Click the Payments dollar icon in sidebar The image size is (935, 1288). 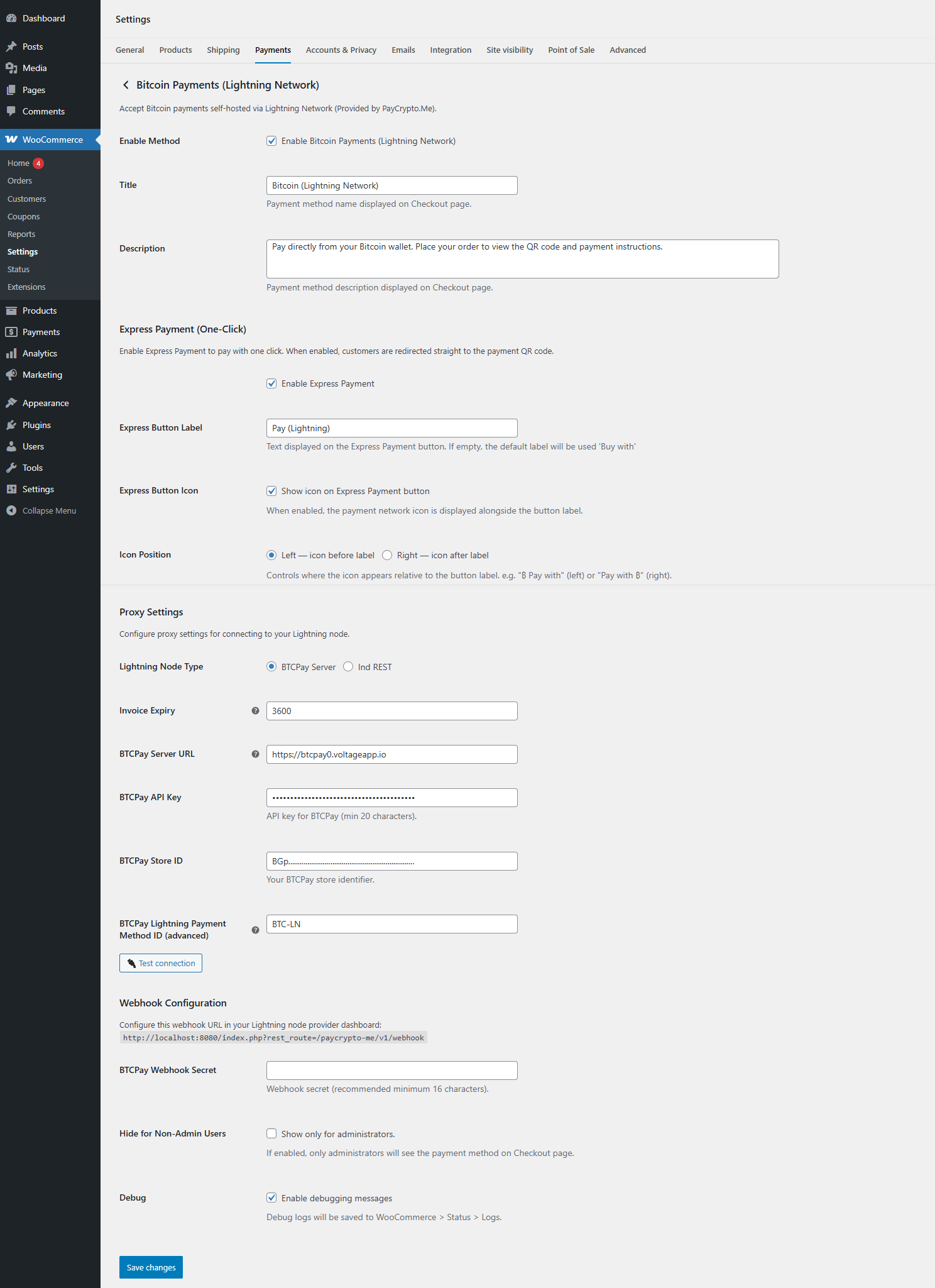(x=11, y=332)
